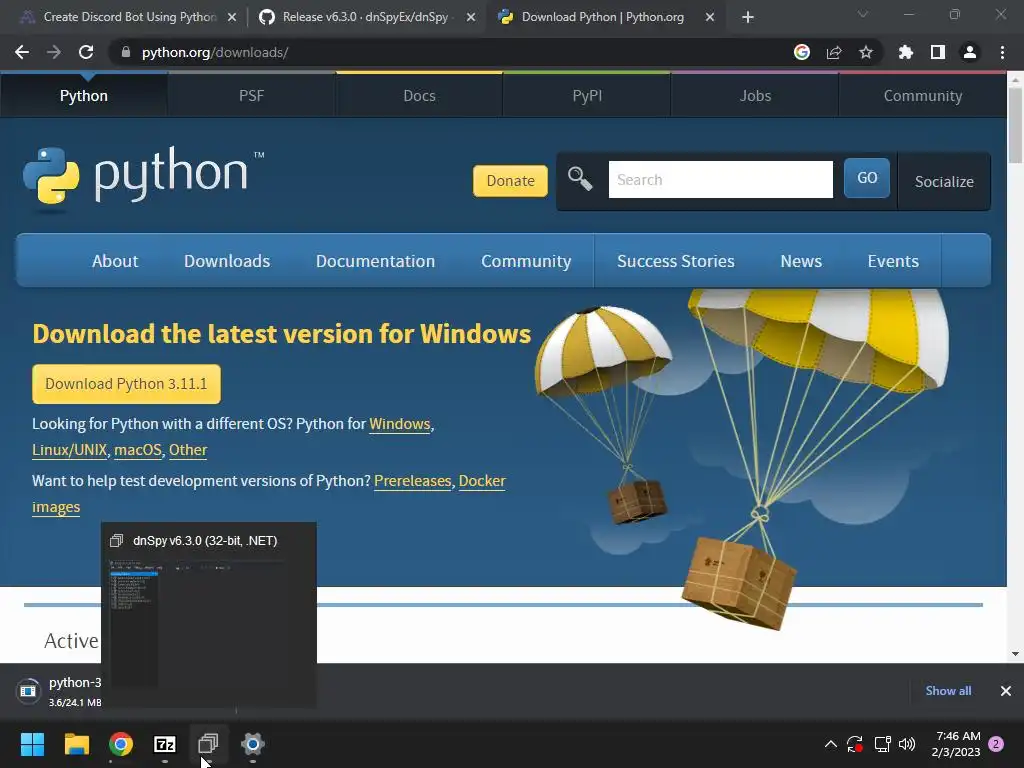Screen dimensions: 1024x768
Task: Click the GO search button
Action: click(867, 178)
